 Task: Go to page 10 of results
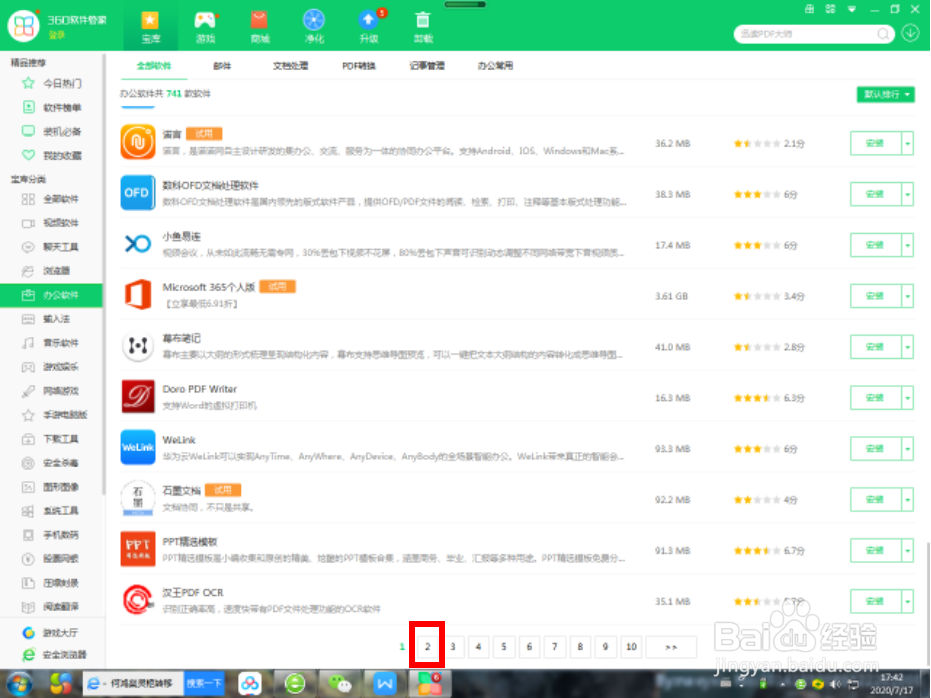pos(631,647)
